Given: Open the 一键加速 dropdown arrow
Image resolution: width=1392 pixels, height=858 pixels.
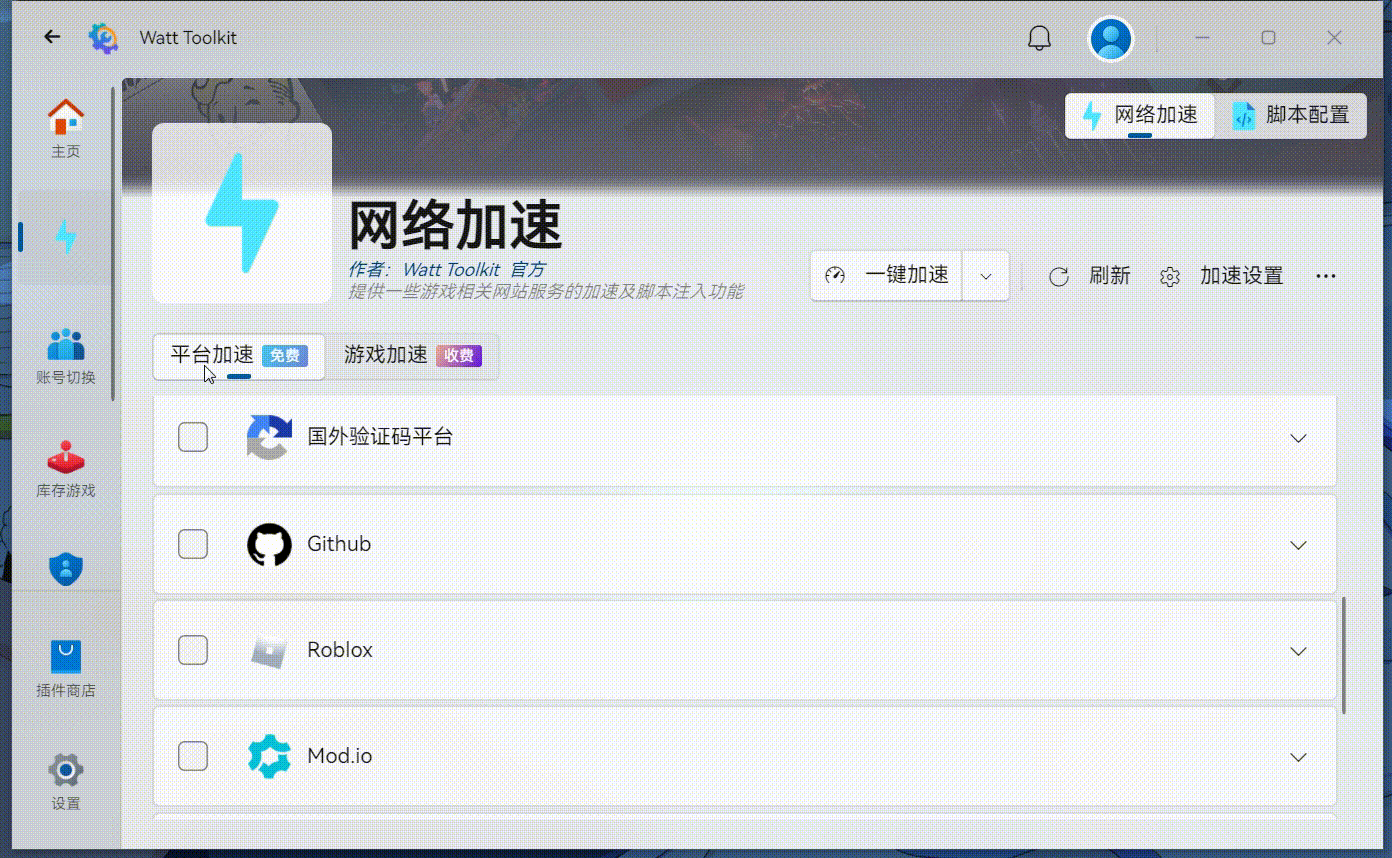Looking at the screenshot, I should pos(986,276).
